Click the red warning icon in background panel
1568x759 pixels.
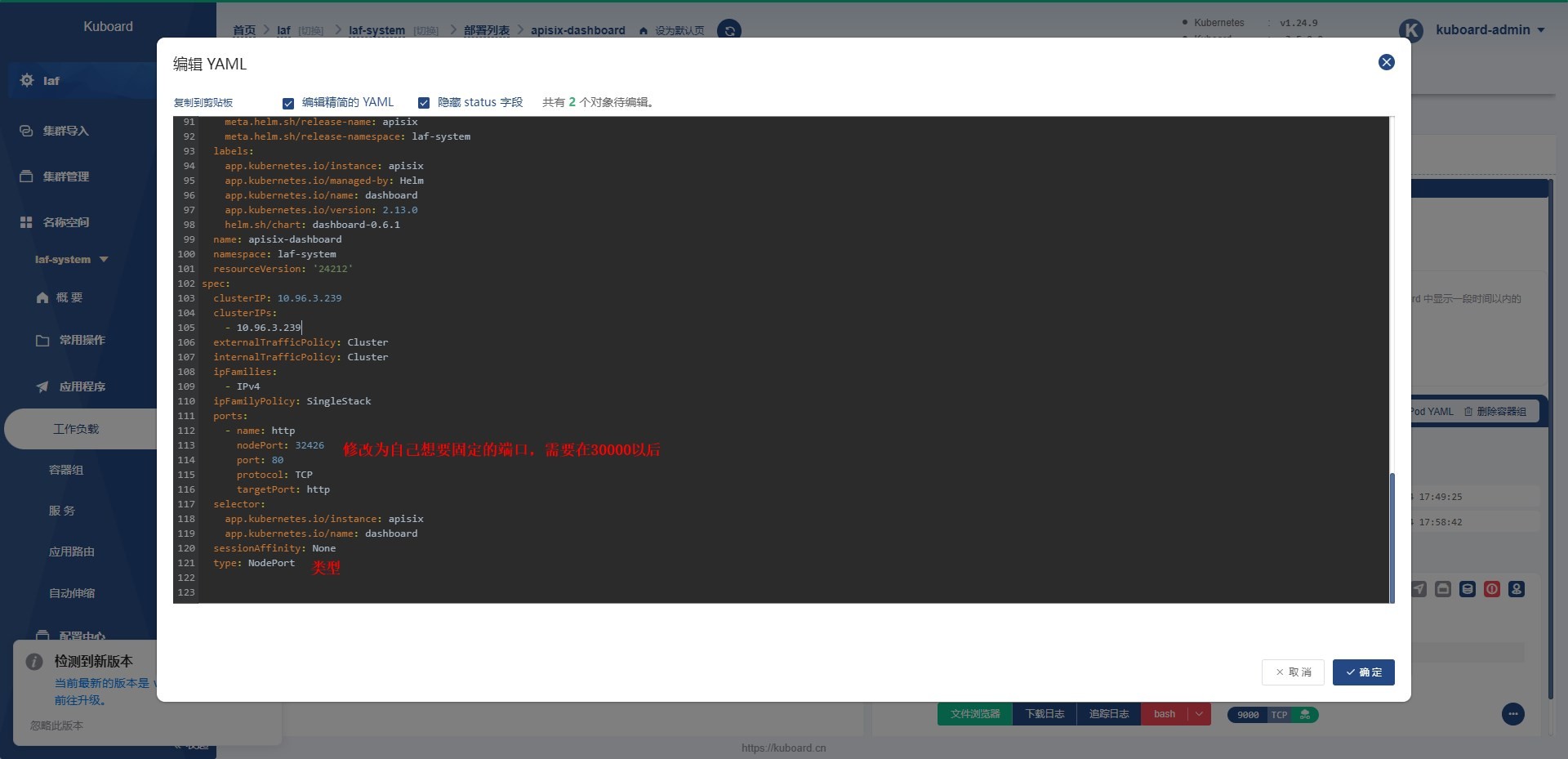click(x=1492, y=589)
